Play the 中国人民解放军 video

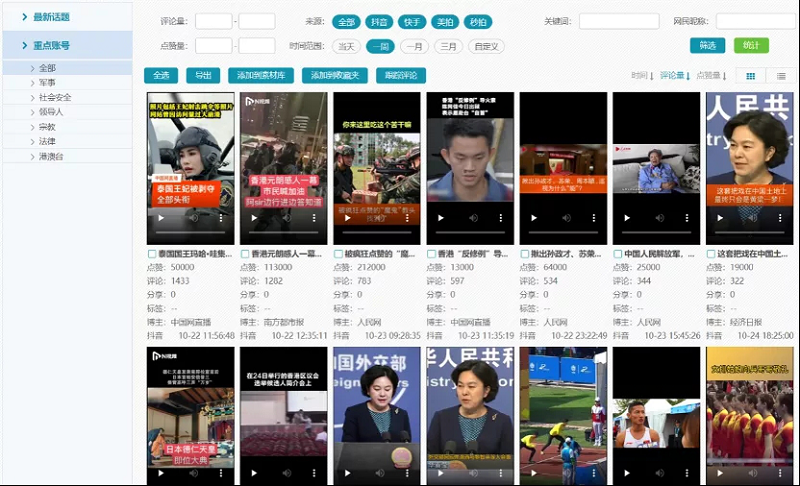coord(627,218)
